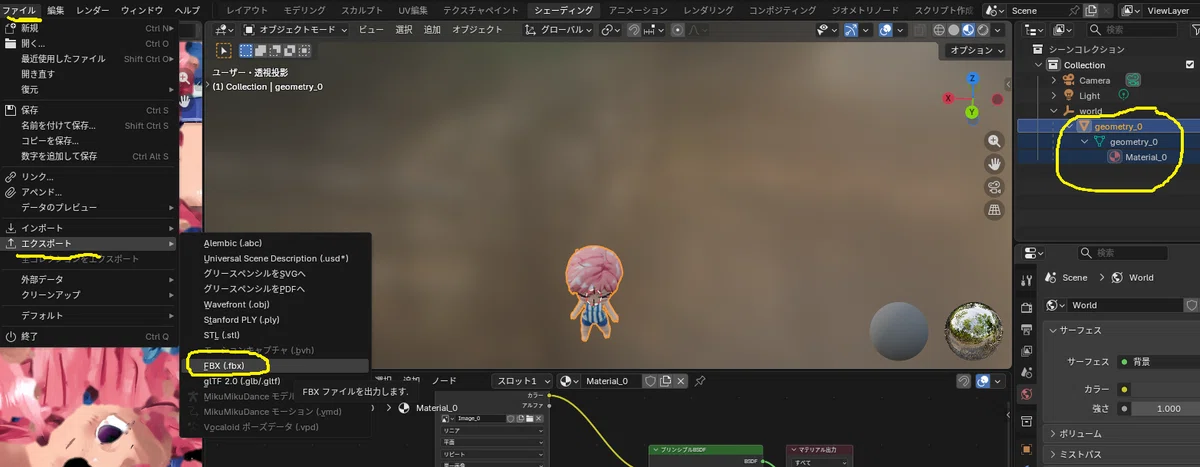Viewport: 1200px width, 467px height.
Task: Click the fake-user shield icon next to Material_0
Action: (649, 381)
